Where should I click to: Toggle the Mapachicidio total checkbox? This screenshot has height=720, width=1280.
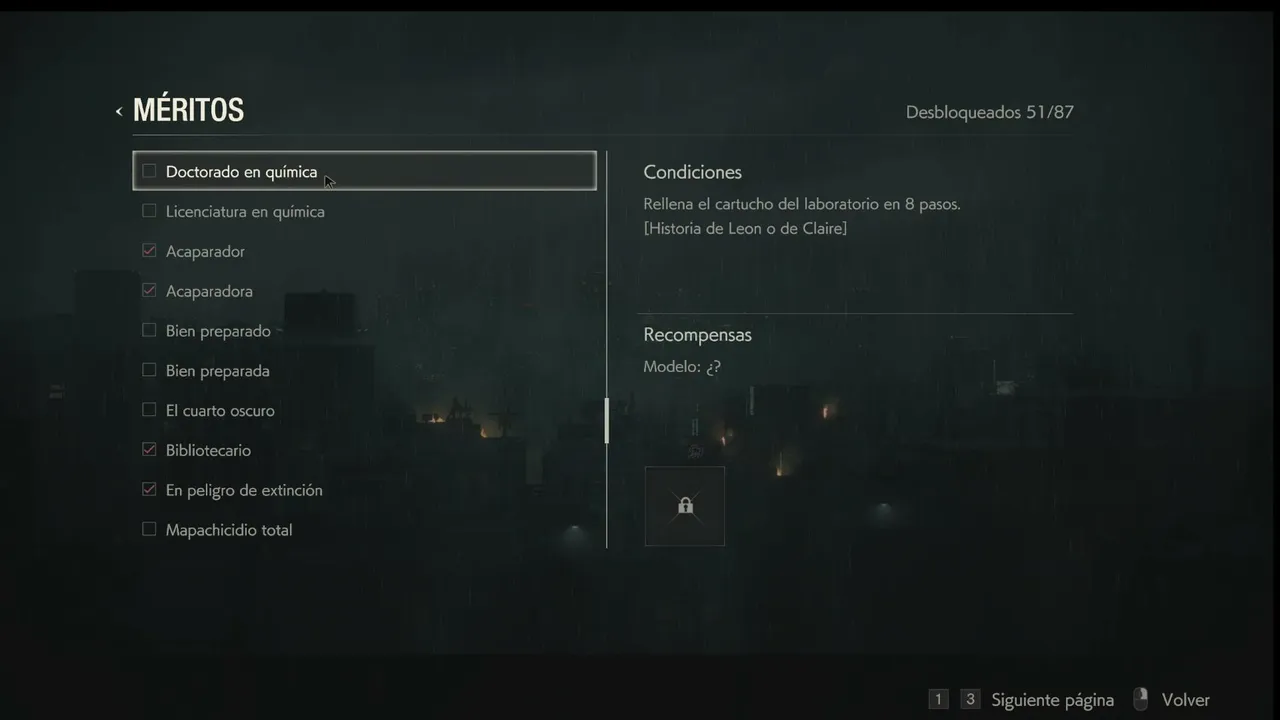click(149, 529)
